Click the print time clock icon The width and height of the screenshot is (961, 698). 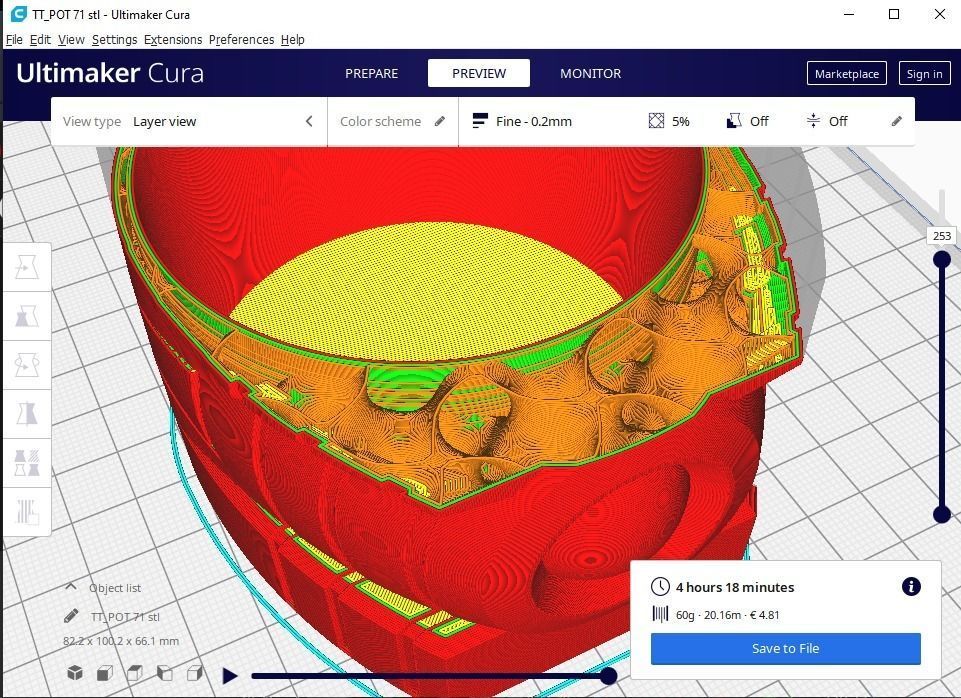pyautogui.click(x=660, y=586)
